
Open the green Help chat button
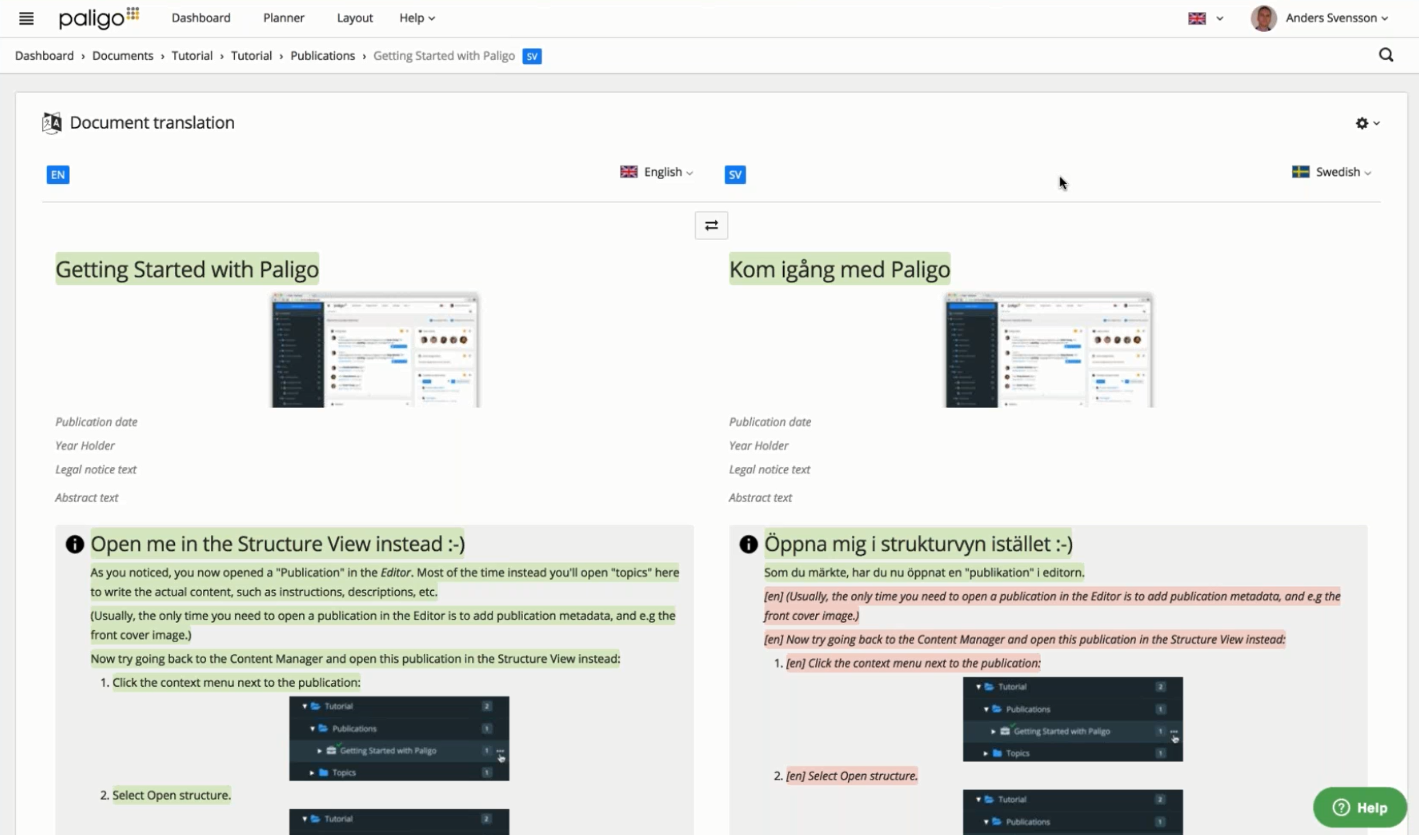(x=1360, y=807)
